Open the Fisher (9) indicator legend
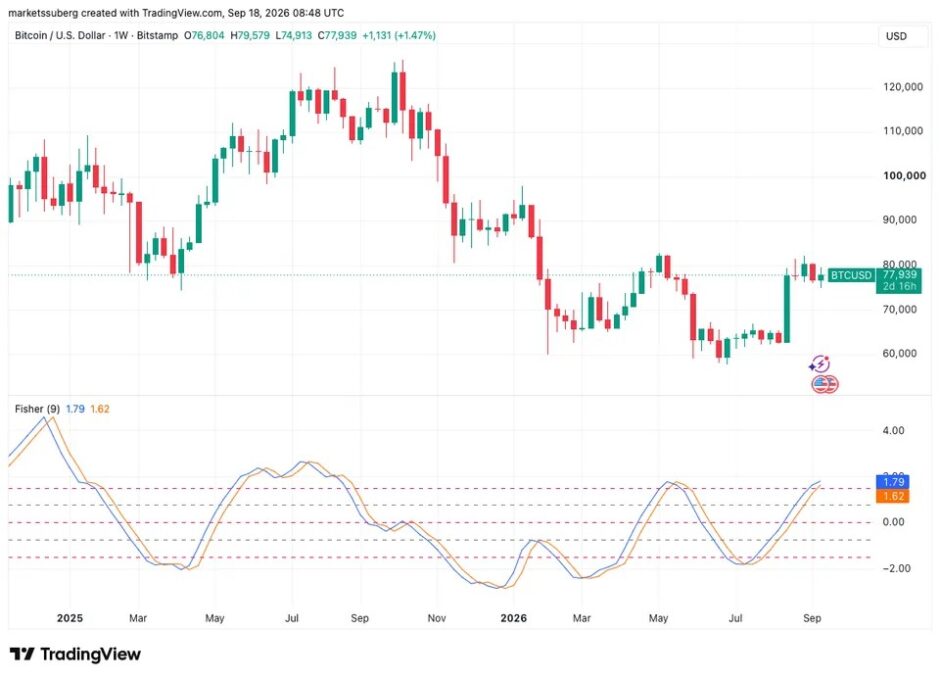Viewport: 940px width, 679px height. (37, 409)
